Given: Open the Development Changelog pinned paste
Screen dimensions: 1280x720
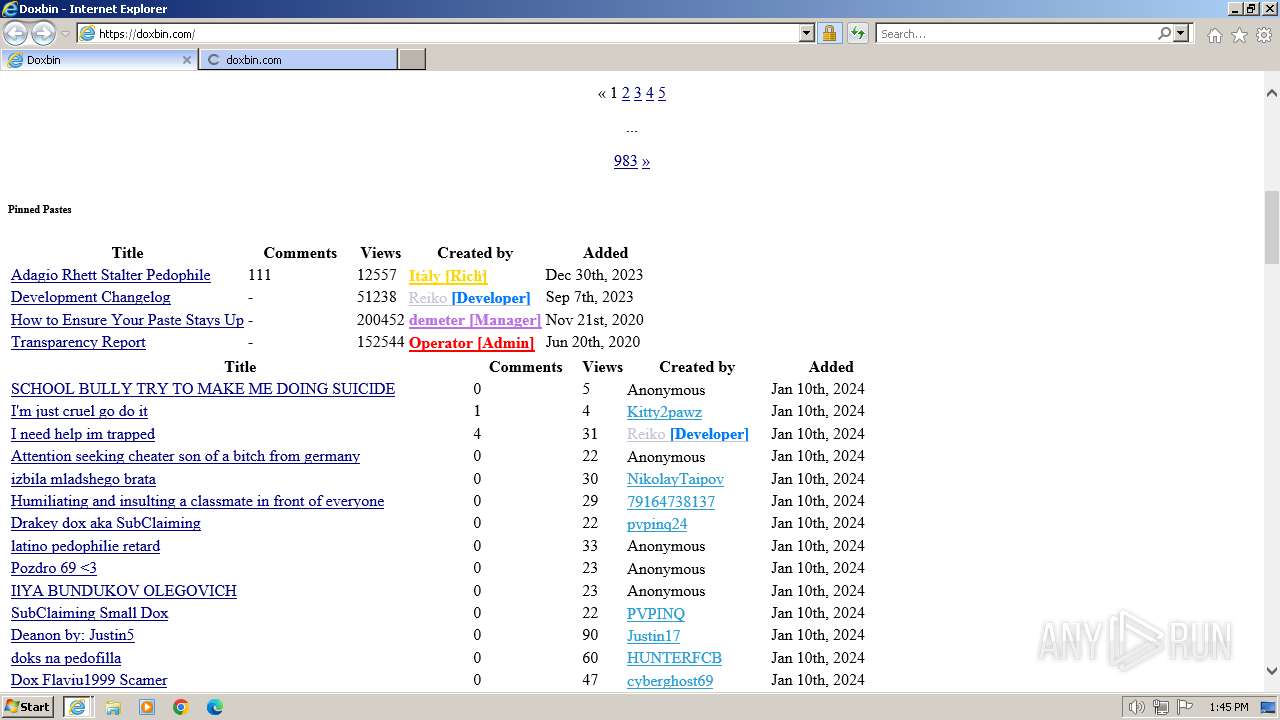Looking at the screenshot, I should pos(91,297).
